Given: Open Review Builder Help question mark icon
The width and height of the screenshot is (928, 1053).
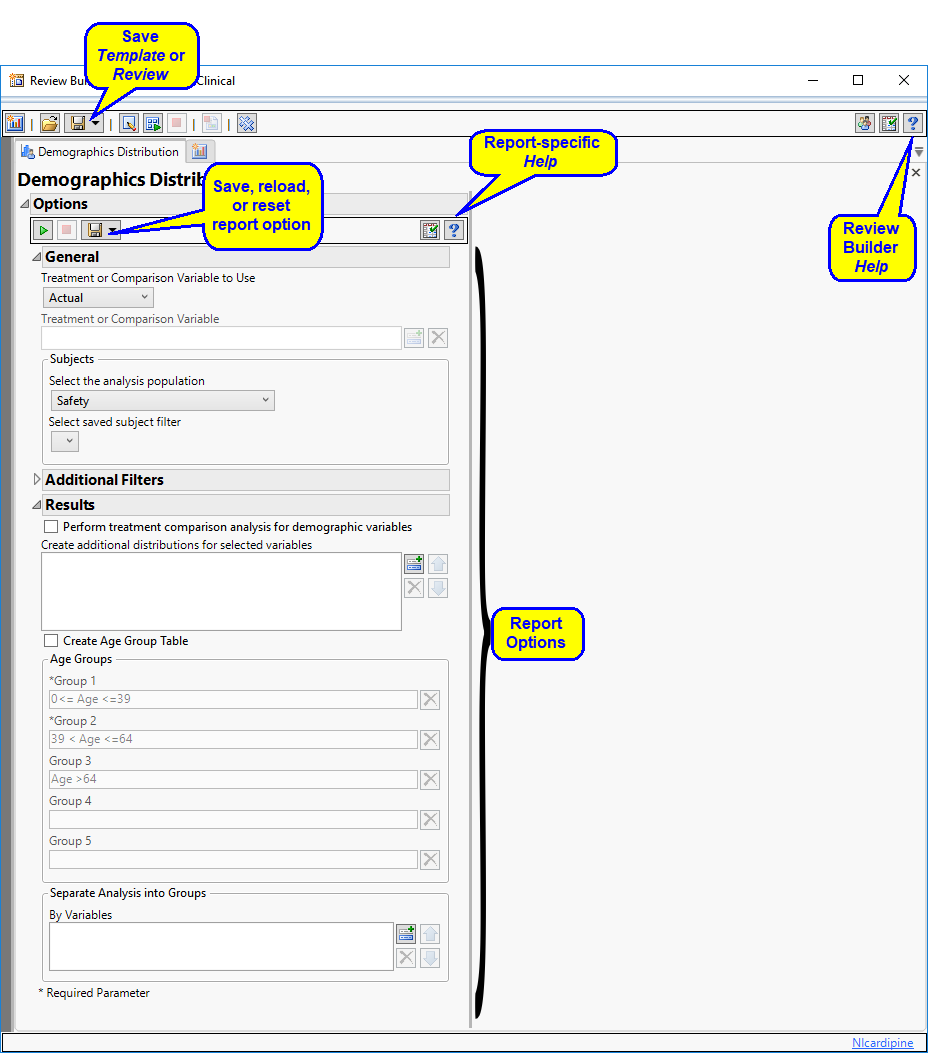Looking at the screenshot, I should click(913, 123).
